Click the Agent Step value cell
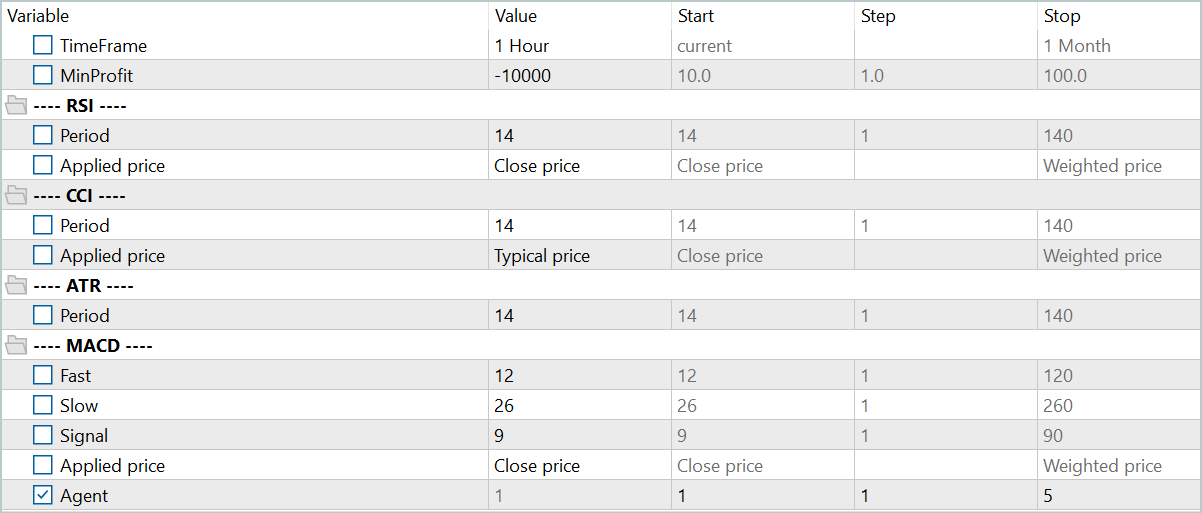The width and height of the screenshot is (1202, 513). click(945, 495)
